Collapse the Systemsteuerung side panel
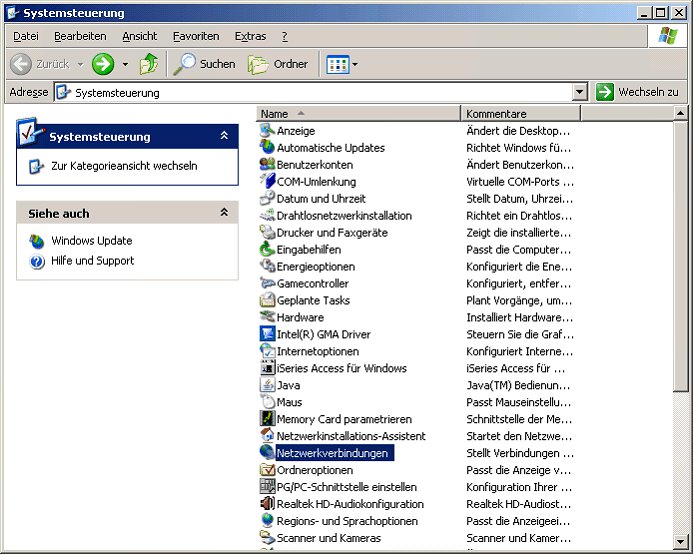This screenshot has height=555, width=694. click(224, 136)
